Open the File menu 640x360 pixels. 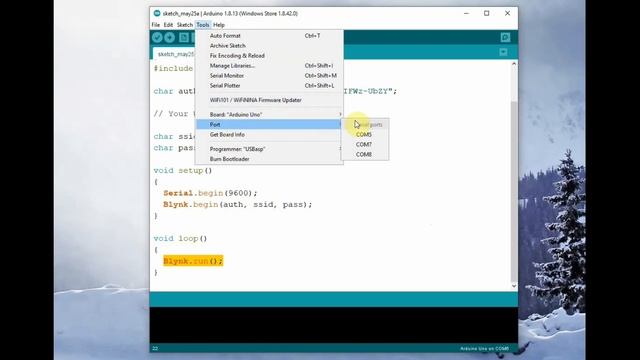coord(156,25)
